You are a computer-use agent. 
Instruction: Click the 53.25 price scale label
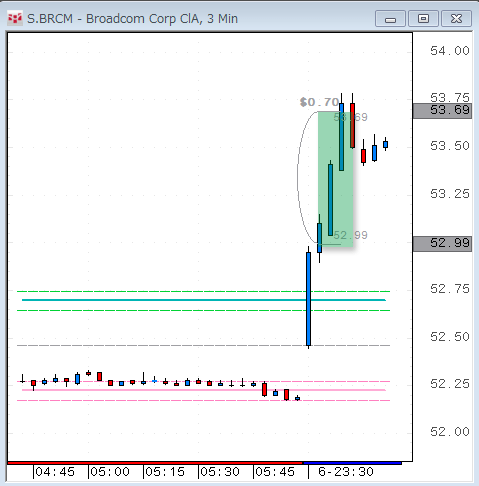pyautogui.click(x=450, y=194)
